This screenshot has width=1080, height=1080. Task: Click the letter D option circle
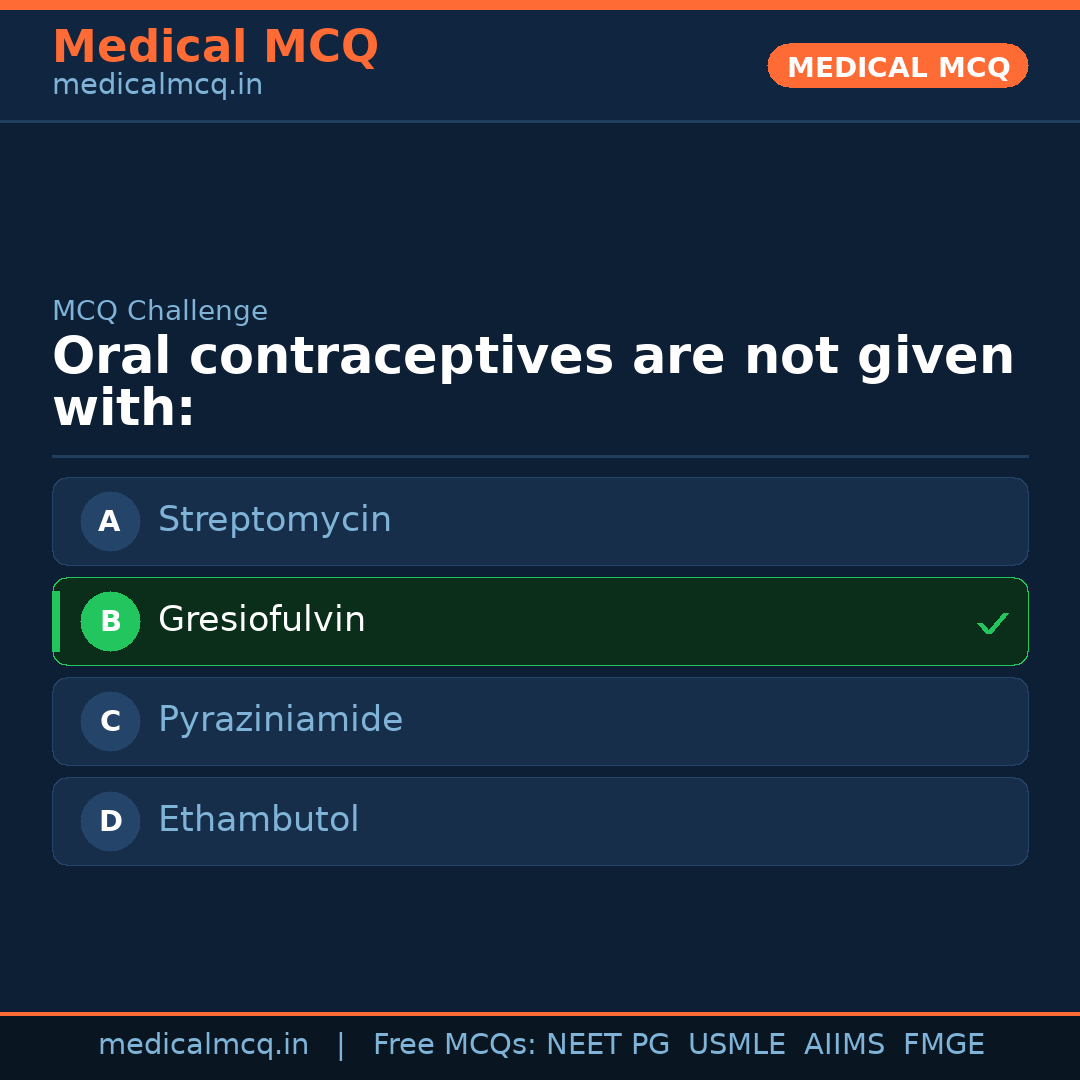pos(110,821)
